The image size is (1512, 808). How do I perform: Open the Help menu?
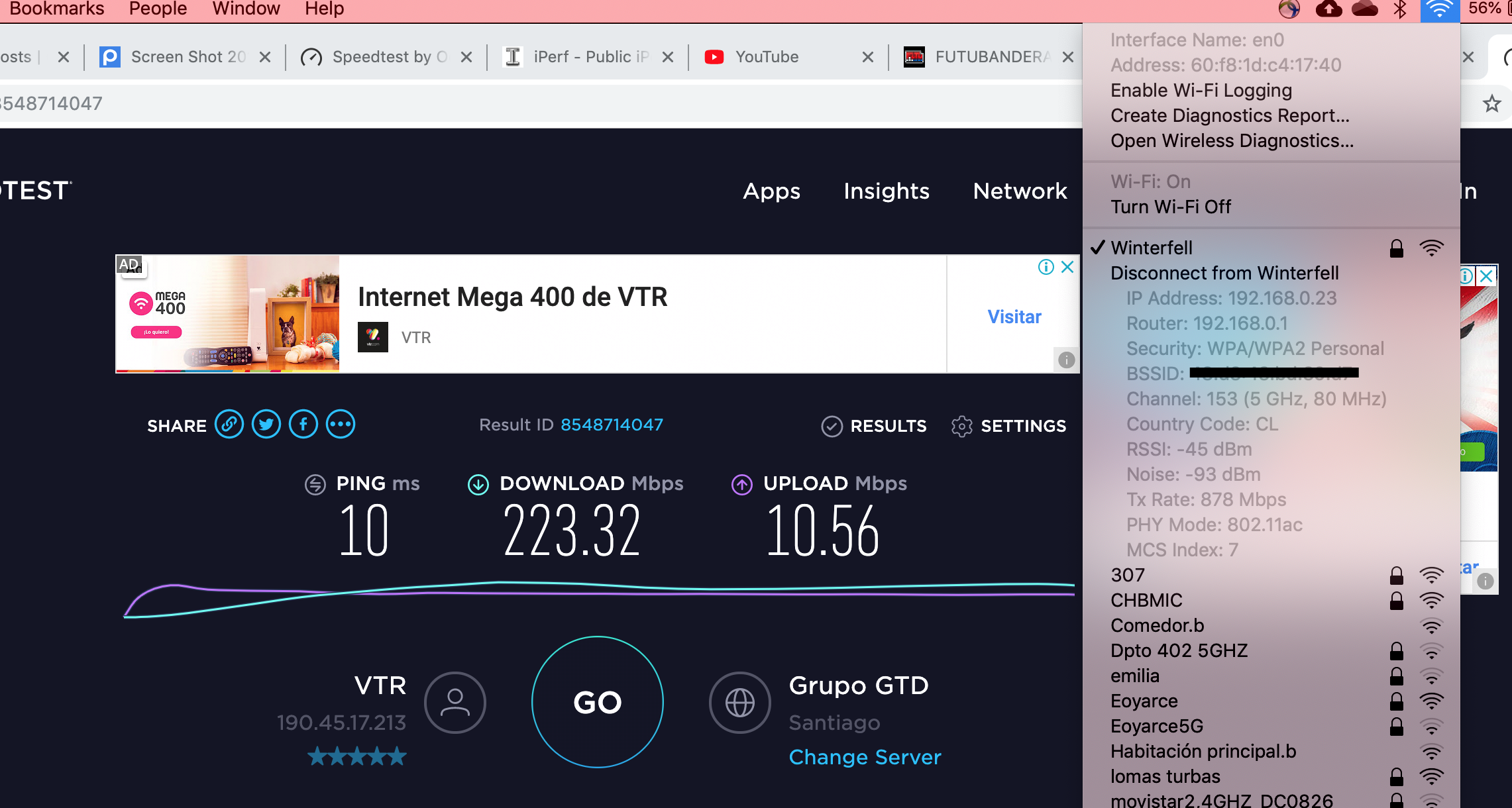tap(324, 9)
